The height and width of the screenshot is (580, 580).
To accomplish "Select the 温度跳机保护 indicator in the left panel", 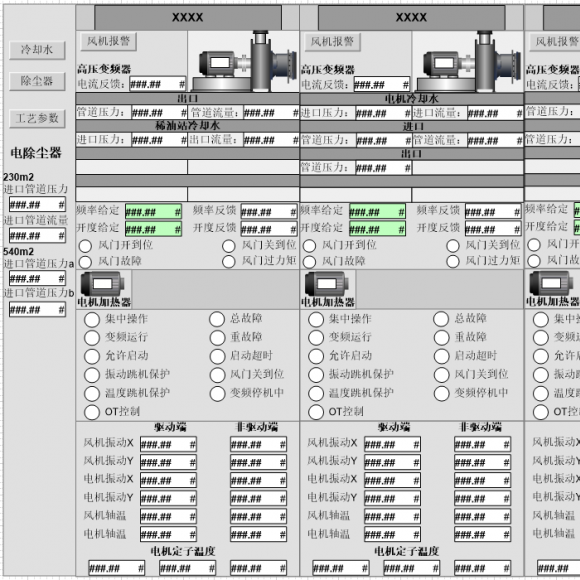I will tap(92, 393).
